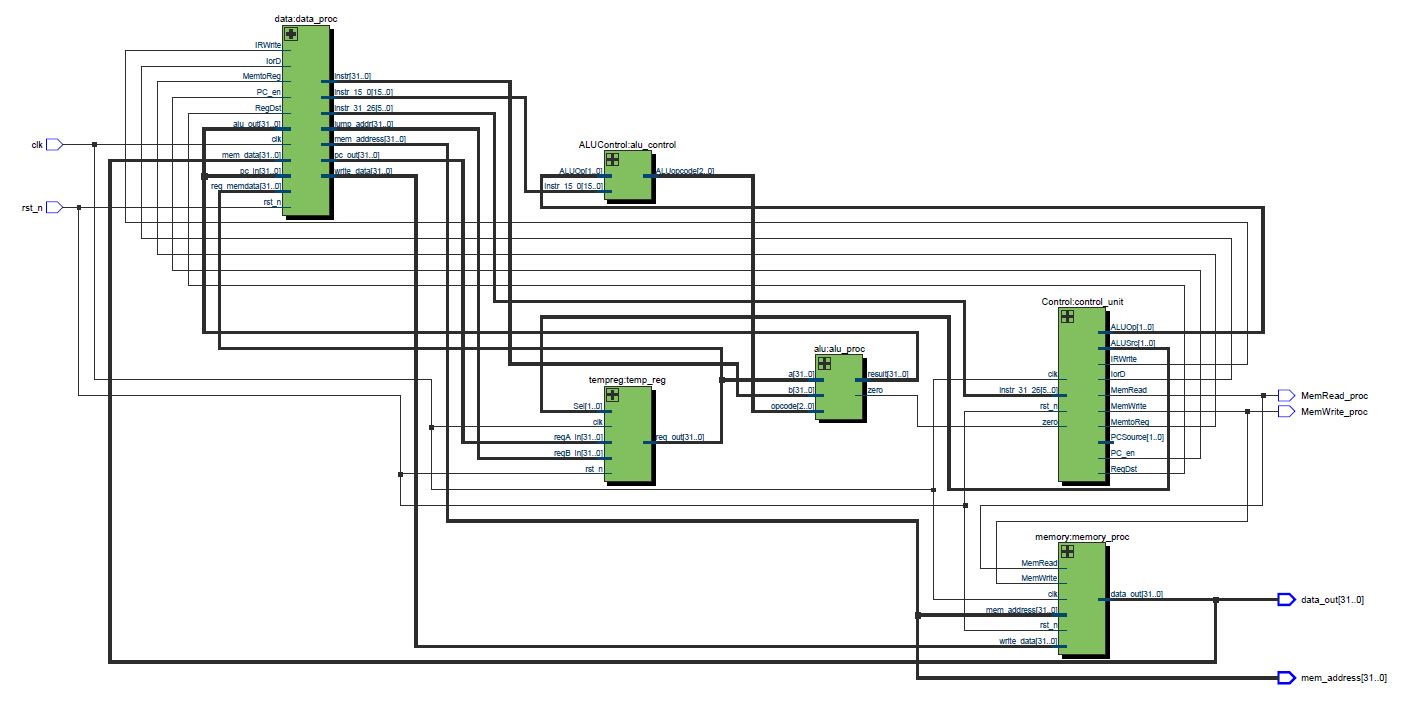Screen dimensions: 1409x727
Task: Click the jump_addr[31..0] port on data_proc
Action: tap(364, 124)
